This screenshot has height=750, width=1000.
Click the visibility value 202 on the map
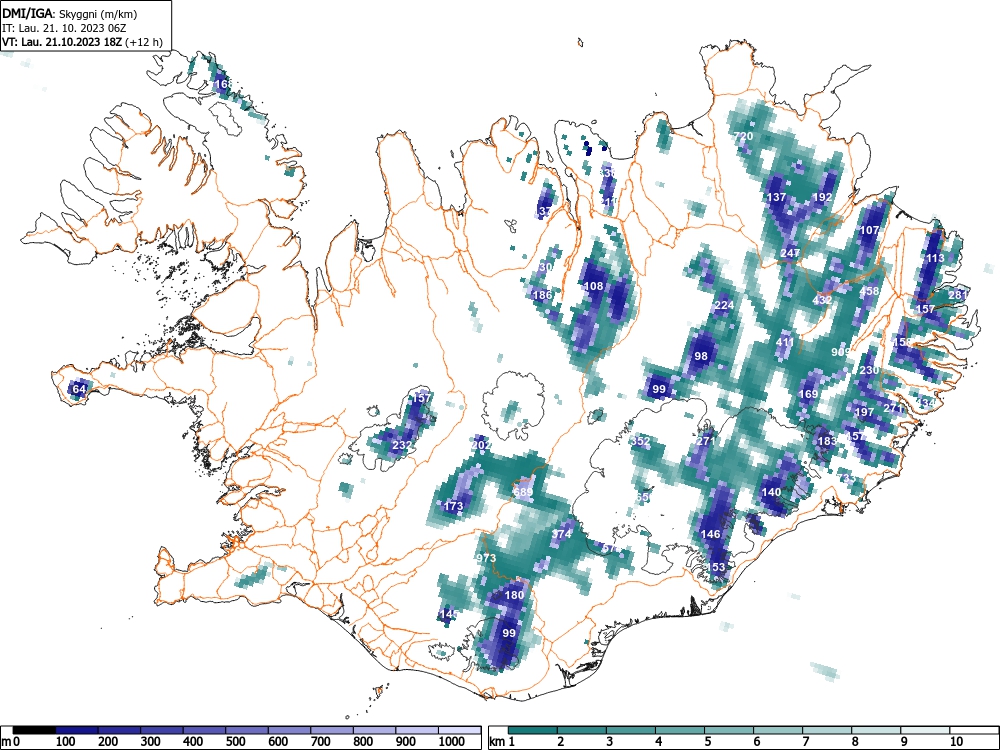(482, 445)
